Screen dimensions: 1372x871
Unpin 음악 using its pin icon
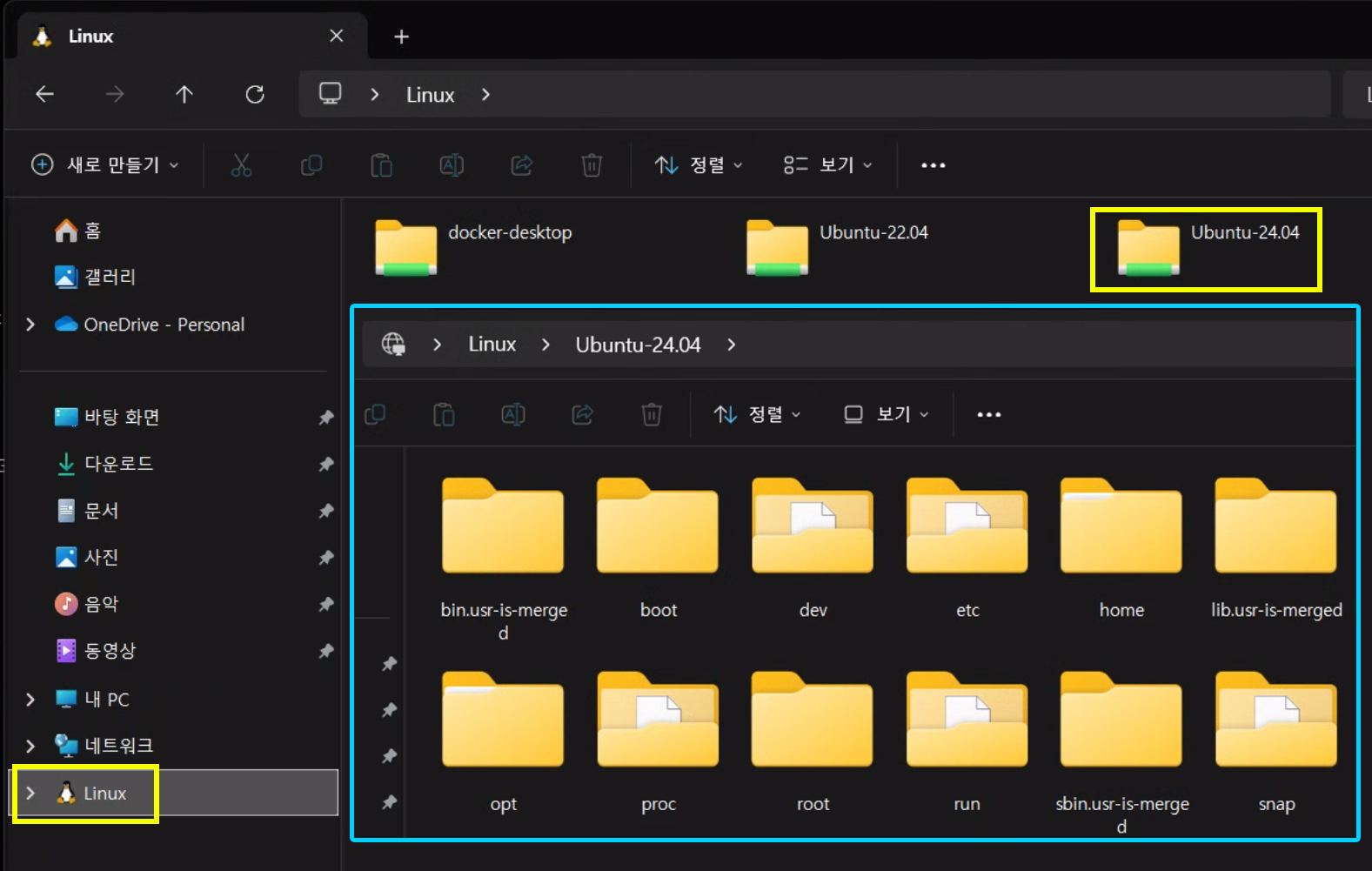pos(326,604)
